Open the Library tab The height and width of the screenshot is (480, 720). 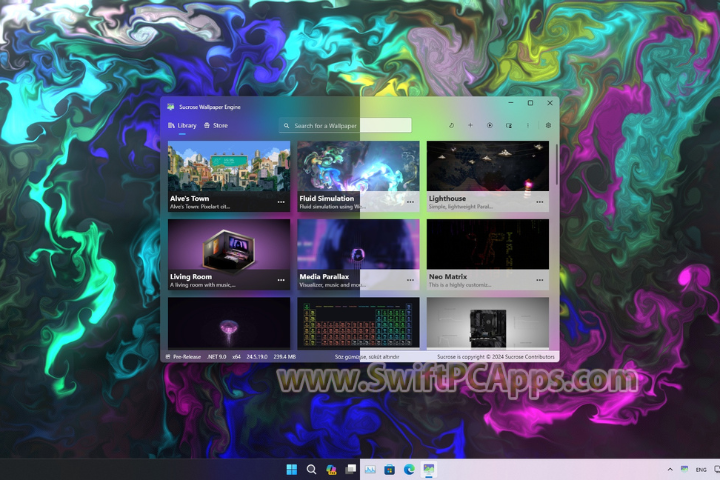tap(182, 125)
